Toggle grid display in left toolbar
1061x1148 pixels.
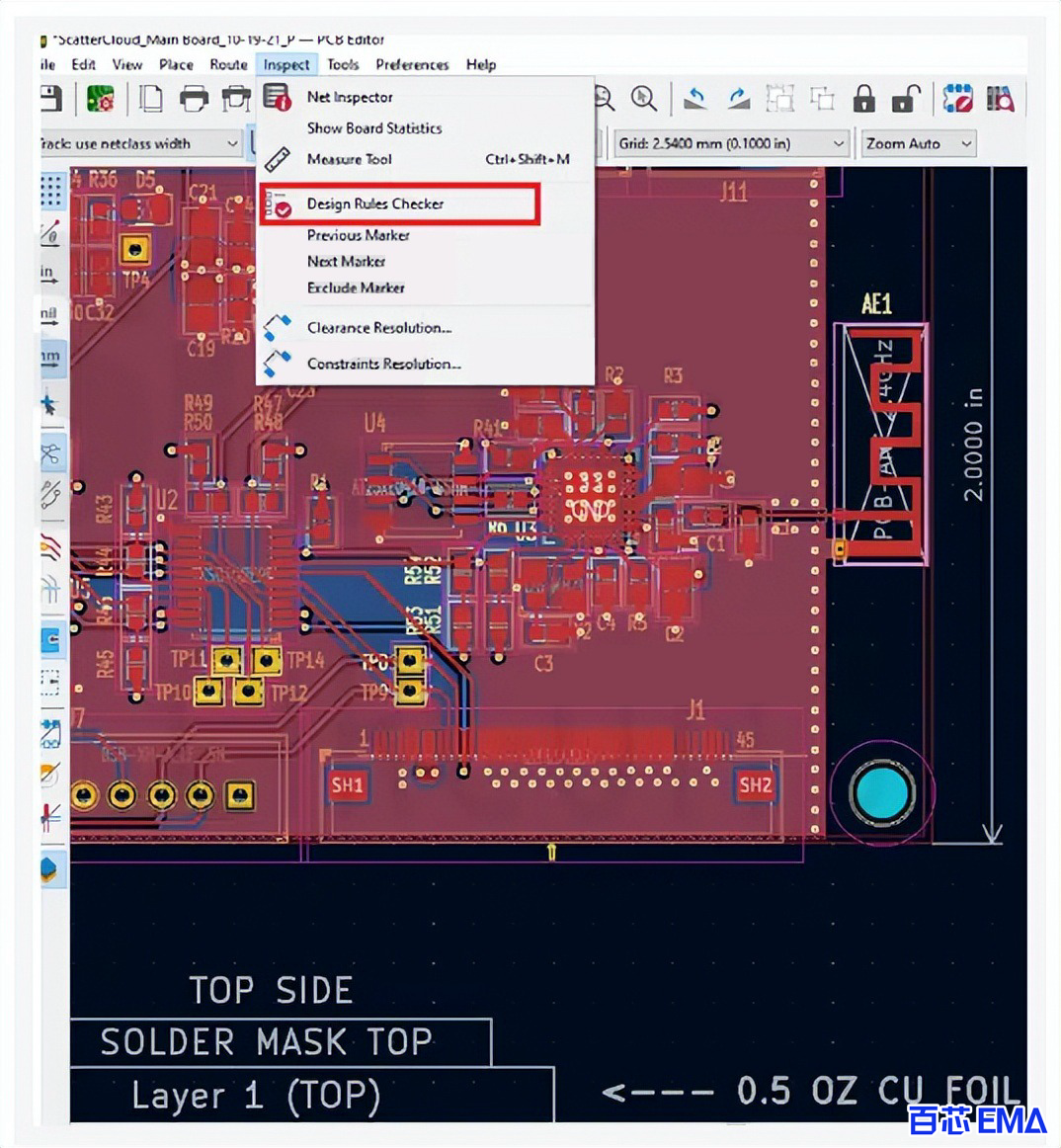[x=51, y=191]
